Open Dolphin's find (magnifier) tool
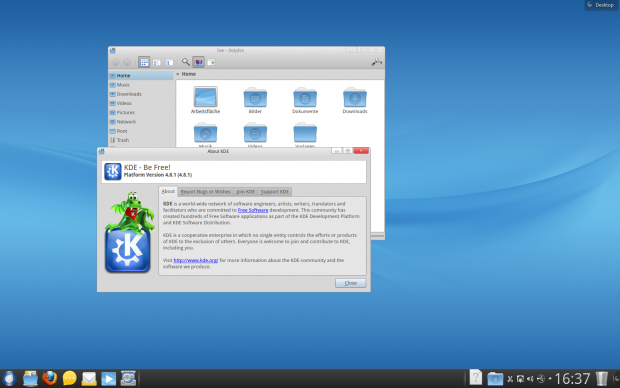This screenshot has height=388, width=620. pos(185,62)
